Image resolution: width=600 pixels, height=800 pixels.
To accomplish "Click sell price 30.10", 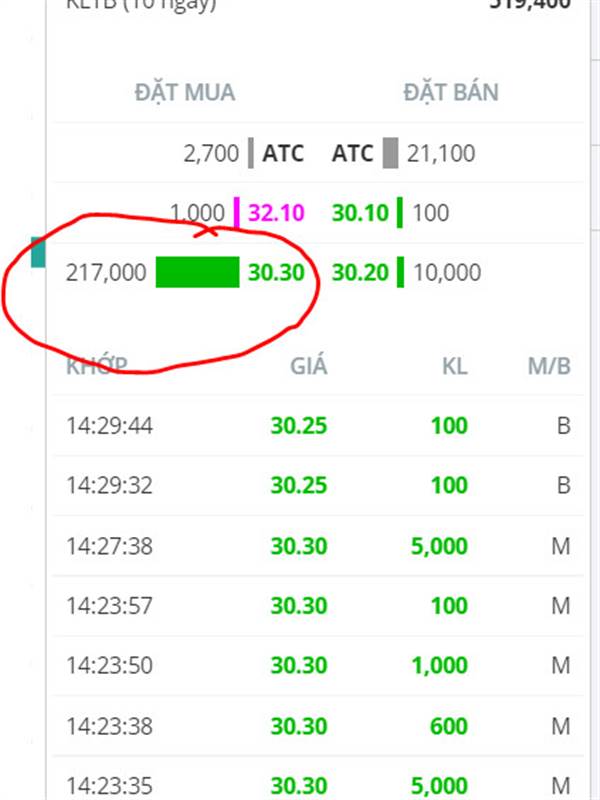I will 360,212.
